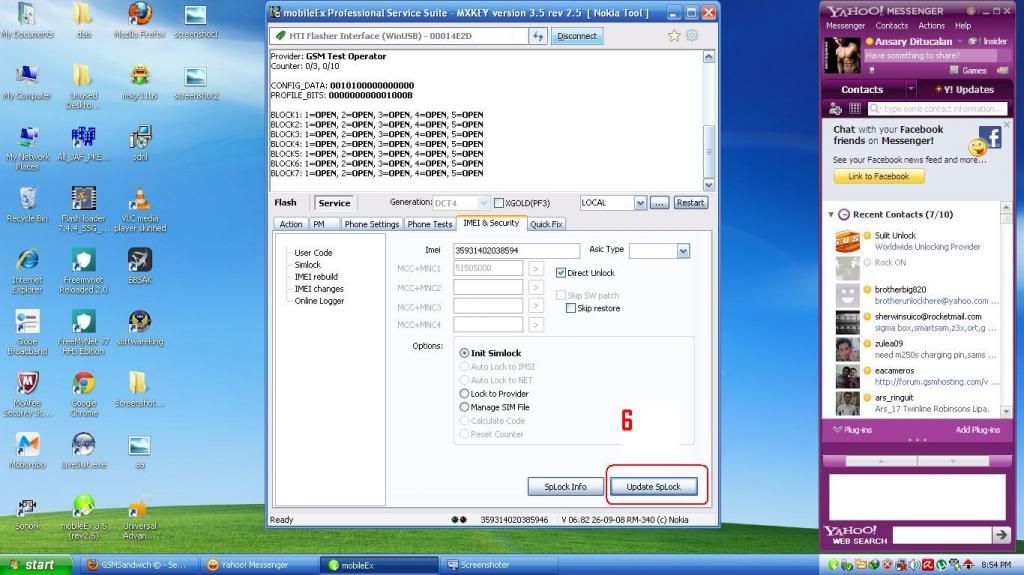This screenshot has height=575, width=1024.
Task: Open the Generation DCT4 dropdown
Action: (x=483, y=203)
